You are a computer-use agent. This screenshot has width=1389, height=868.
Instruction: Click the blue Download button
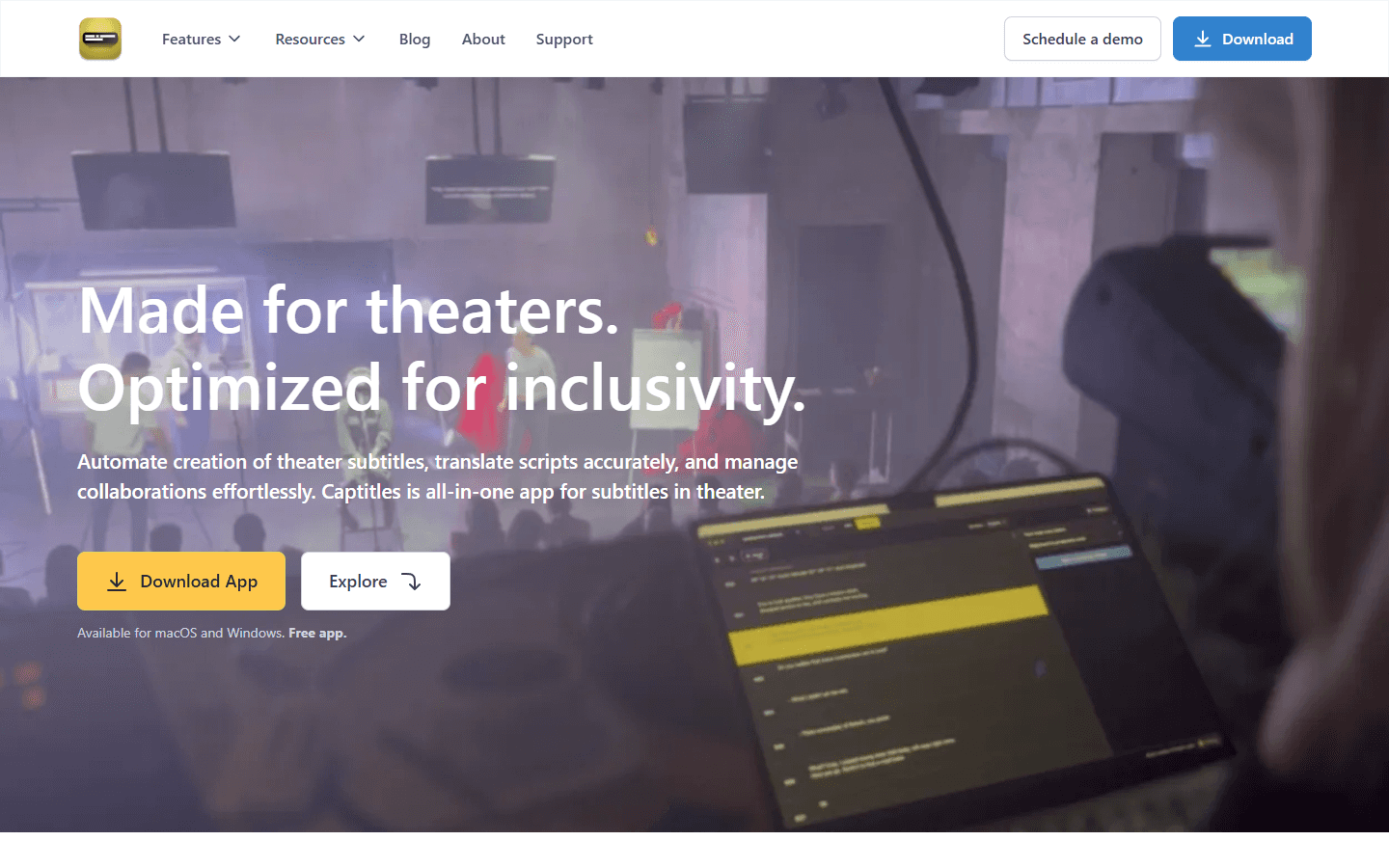click(x=1242, y=39)
